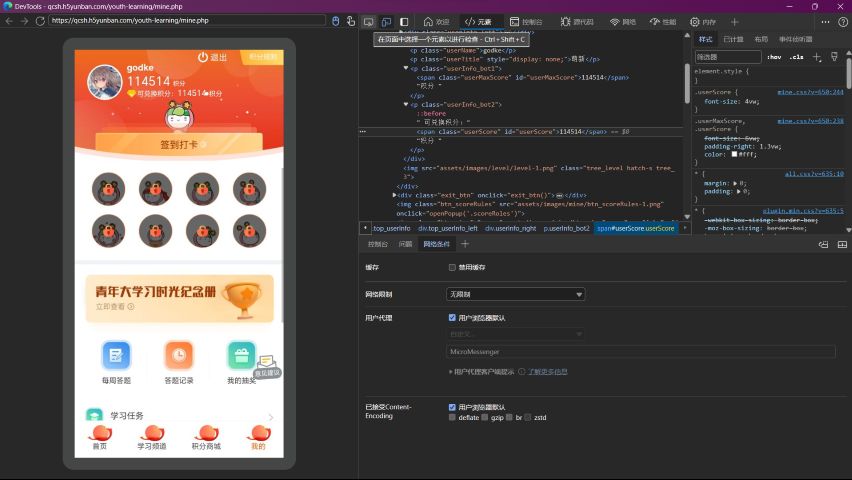Viewport: 852px width, 480px height.
Task: Reload the page with refresh icon
Action: pos(40,21)
